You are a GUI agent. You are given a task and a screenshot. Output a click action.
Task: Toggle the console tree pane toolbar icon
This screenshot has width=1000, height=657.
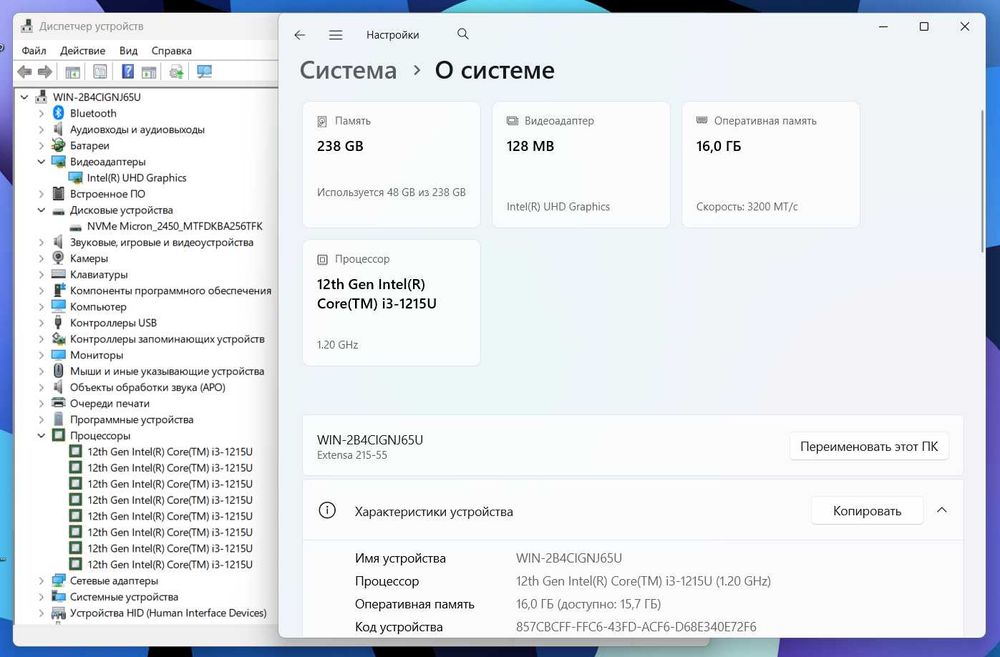(73, 72)
